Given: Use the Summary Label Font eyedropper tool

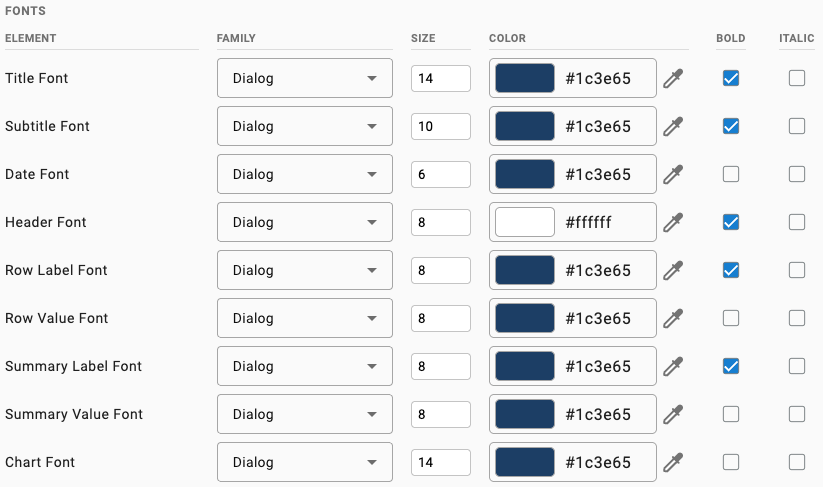Looking at the screenshot, I should (673, 366).
